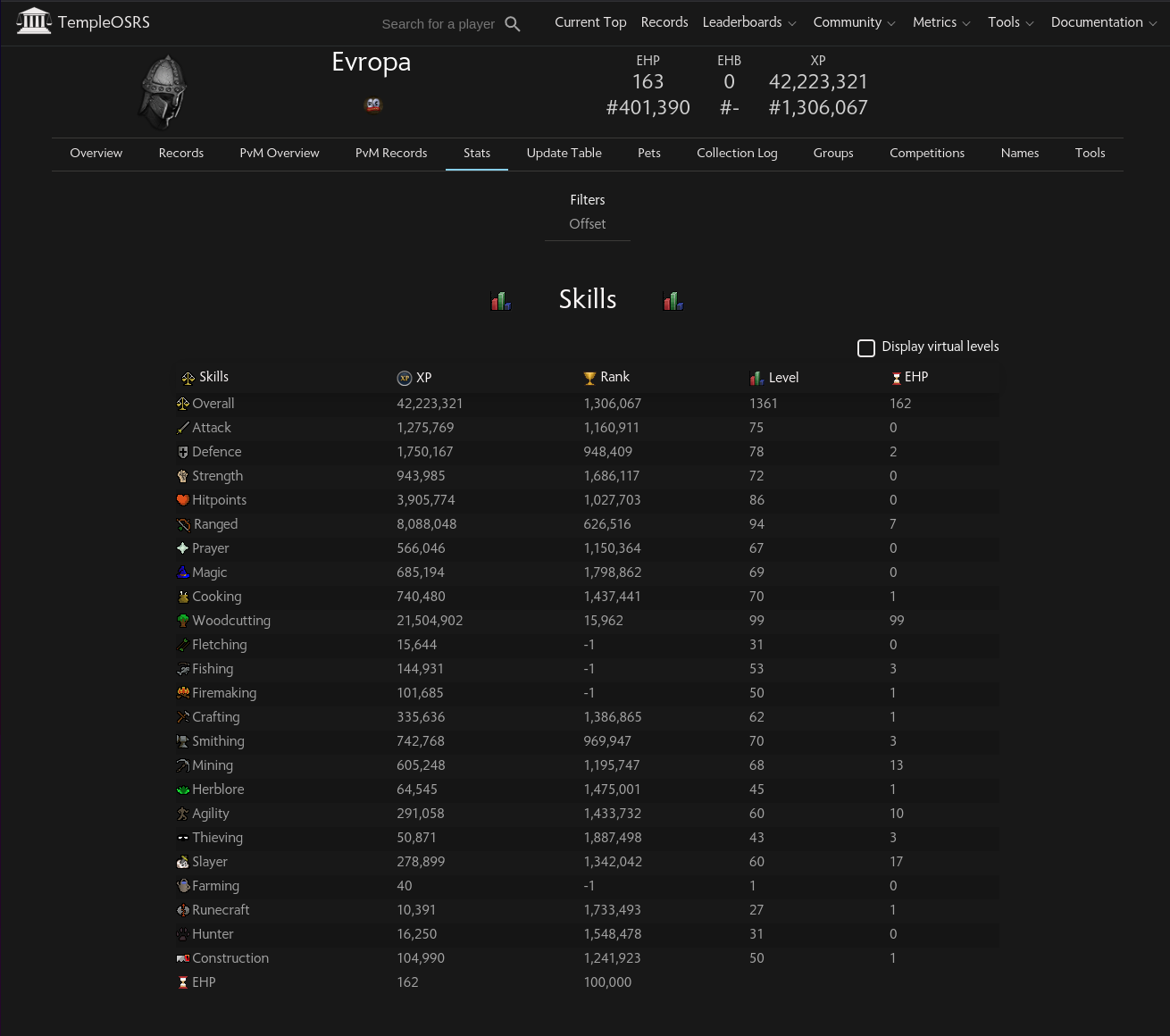Screen dimensions: 1170x1036
Task: Click the Firemaking flame icon
Action: (x=183, y=693)
